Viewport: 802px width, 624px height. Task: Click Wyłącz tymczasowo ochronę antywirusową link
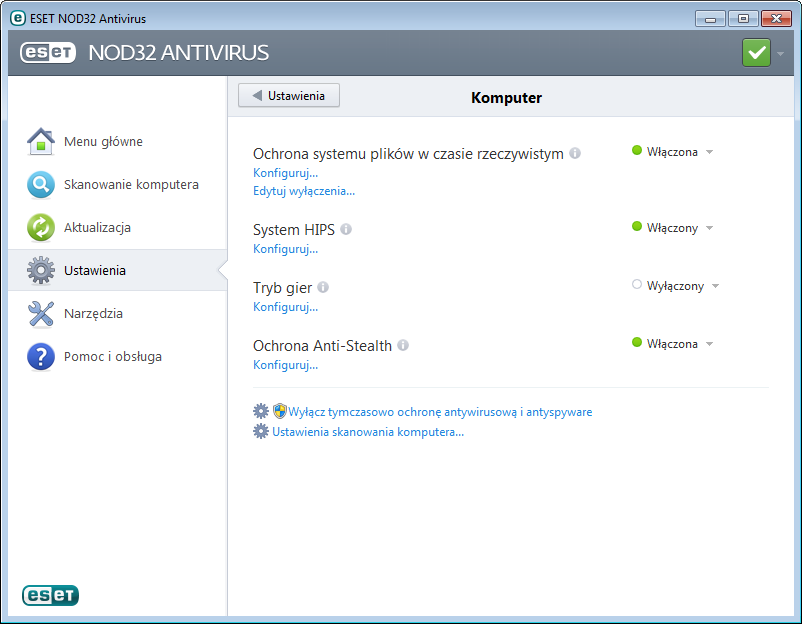440,412
